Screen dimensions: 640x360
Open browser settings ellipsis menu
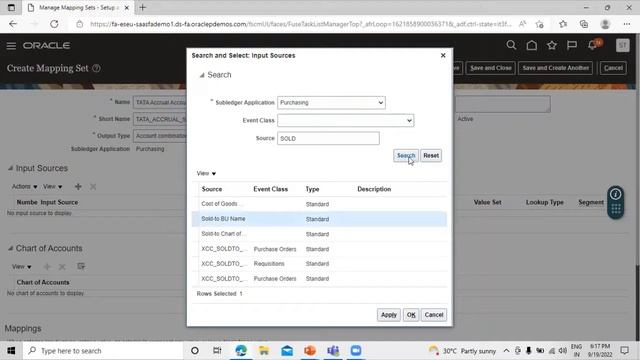point(627,24)
